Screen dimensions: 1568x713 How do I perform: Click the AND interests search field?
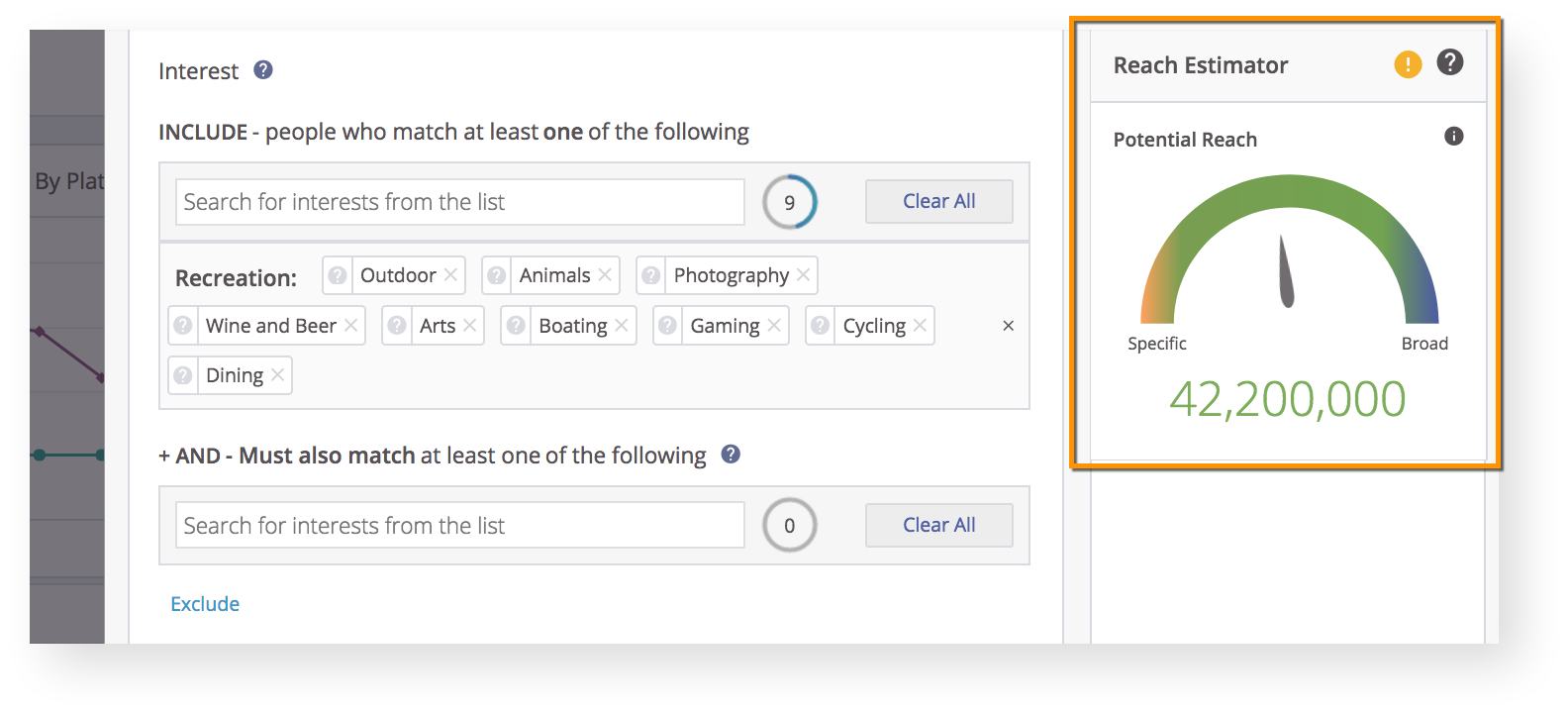tap(459, 526)
